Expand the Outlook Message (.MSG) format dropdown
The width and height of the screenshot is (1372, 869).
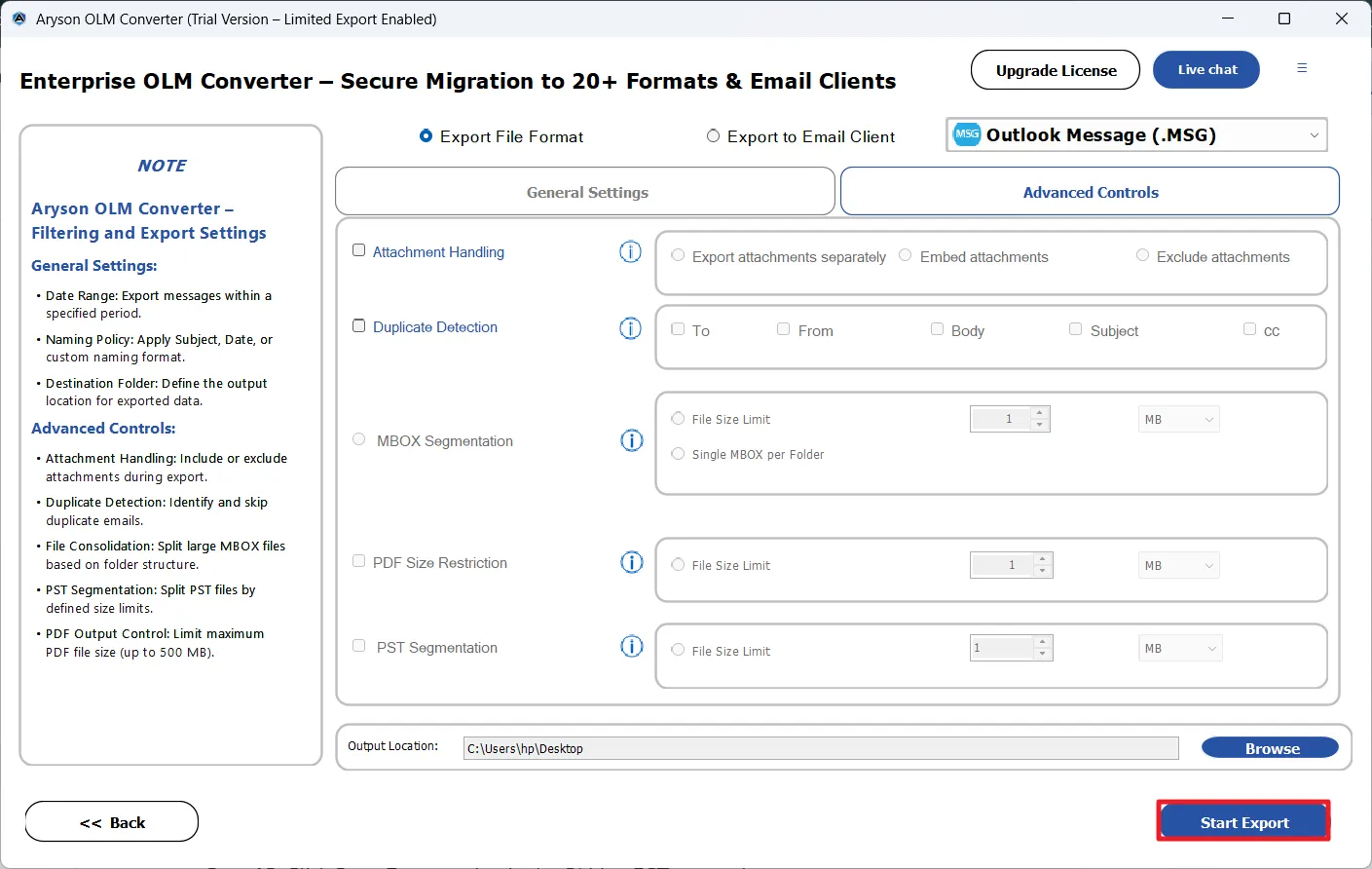1314,135
